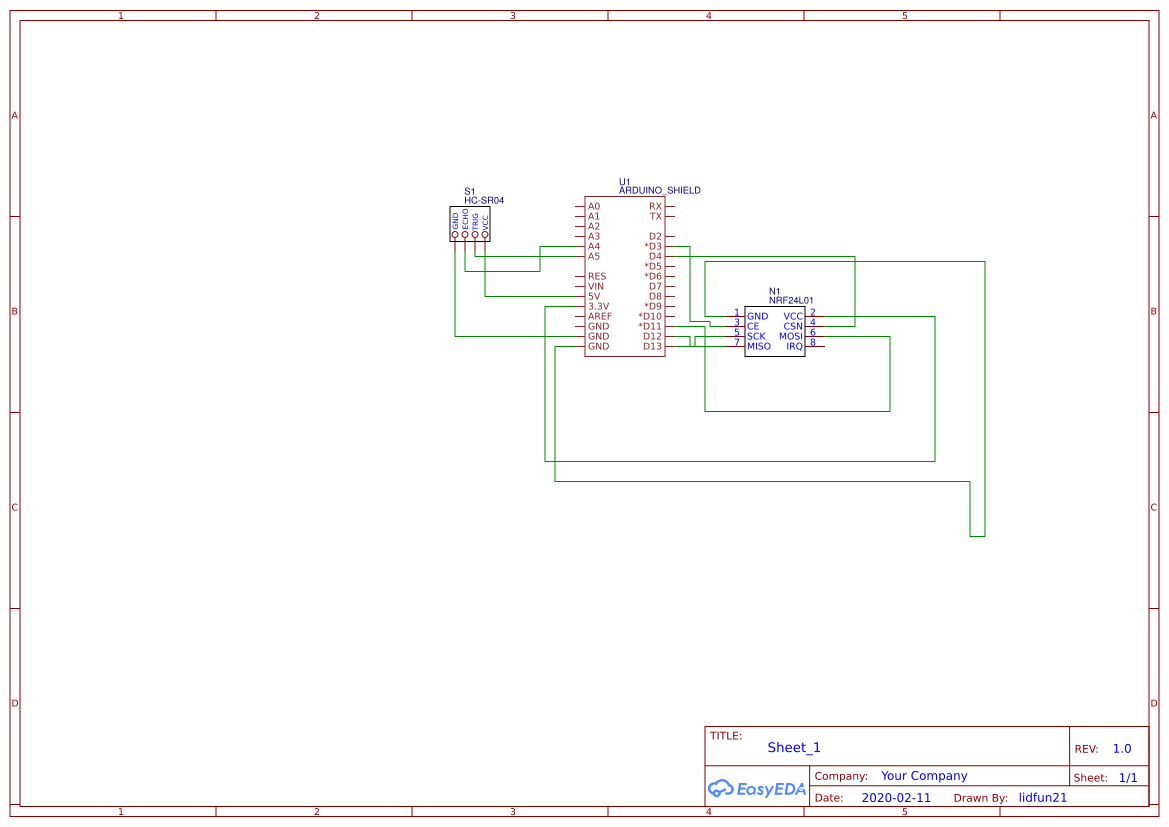Click the Sheet_1 title text
This screenshot has width=1169, height=827.
pos(793,748)
